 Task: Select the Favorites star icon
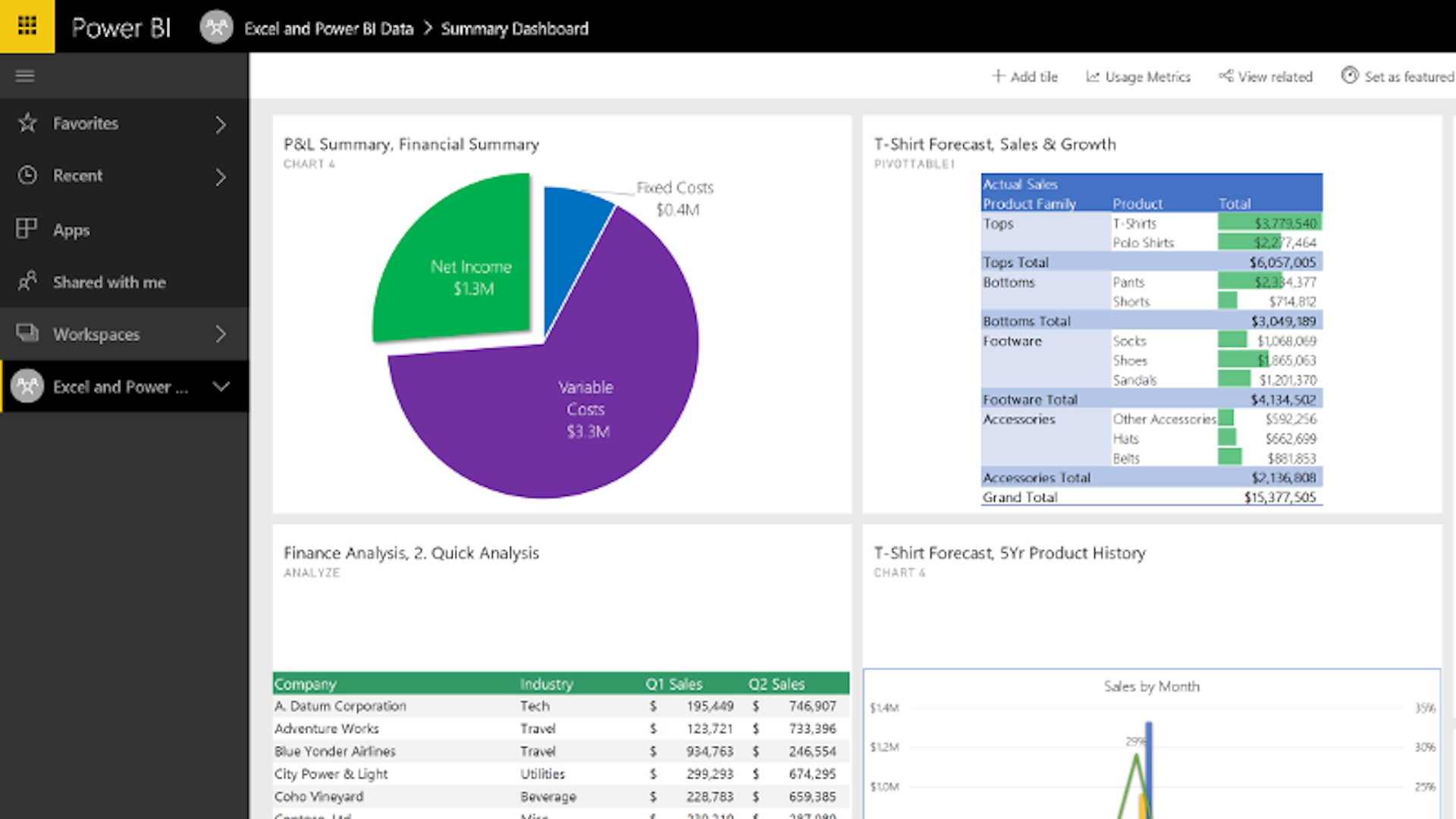tap(27, 123)
